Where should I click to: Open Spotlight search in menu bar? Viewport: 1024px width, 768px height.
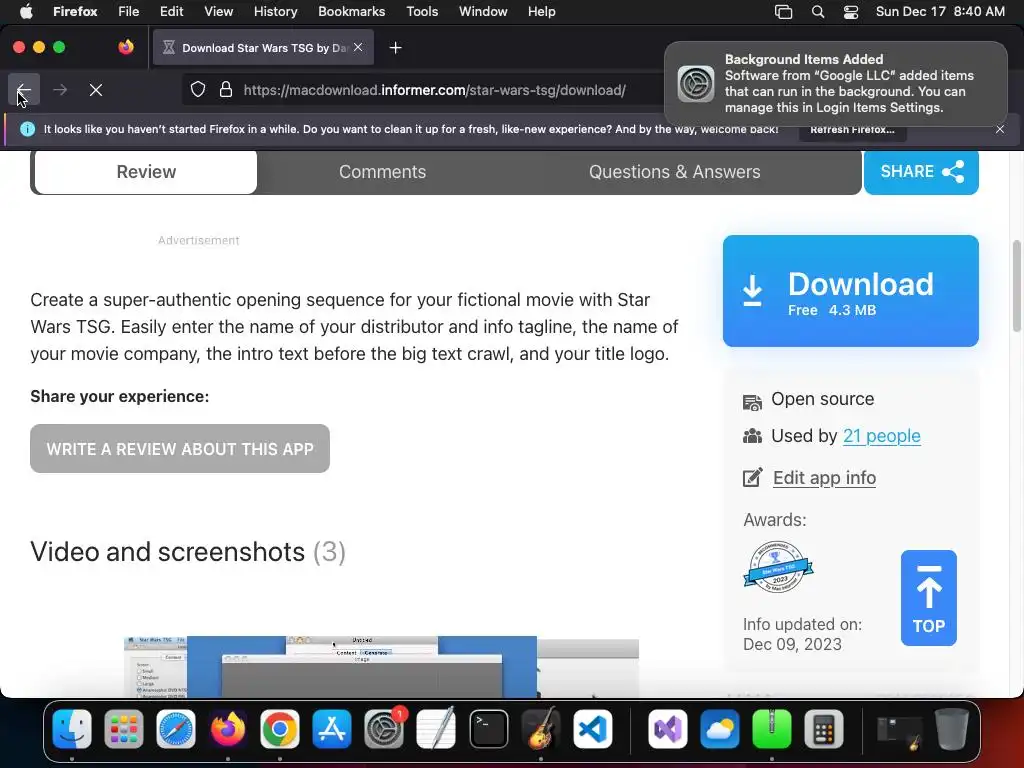point(818,12)
